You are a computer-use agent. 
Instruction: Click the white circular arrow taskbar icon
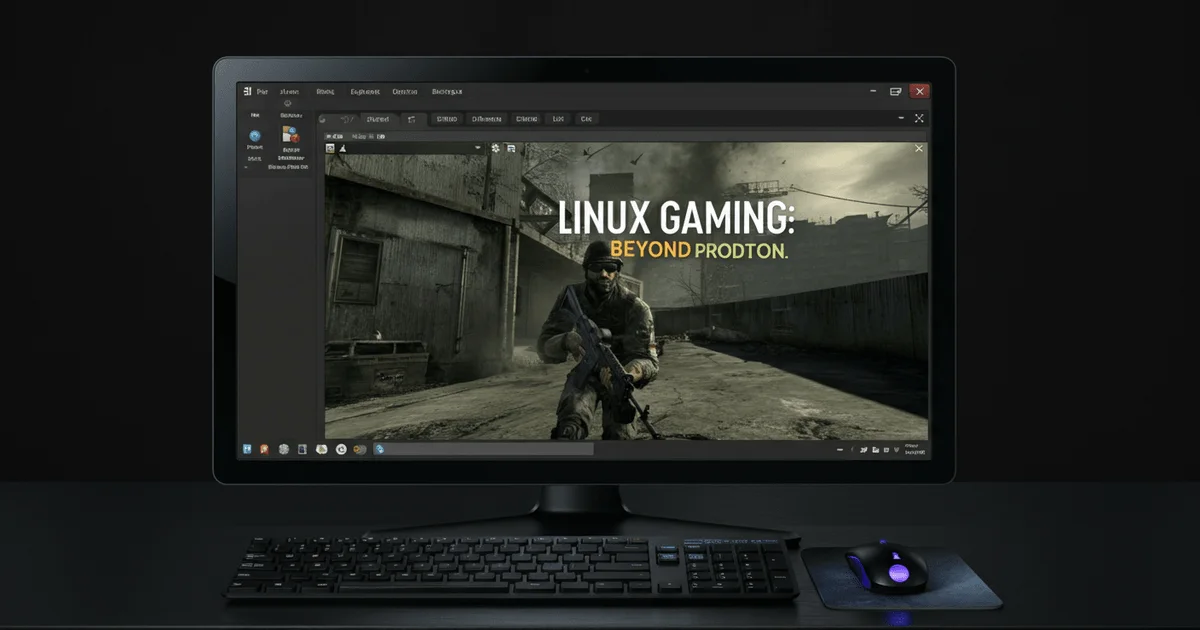(x=341, y=450)
